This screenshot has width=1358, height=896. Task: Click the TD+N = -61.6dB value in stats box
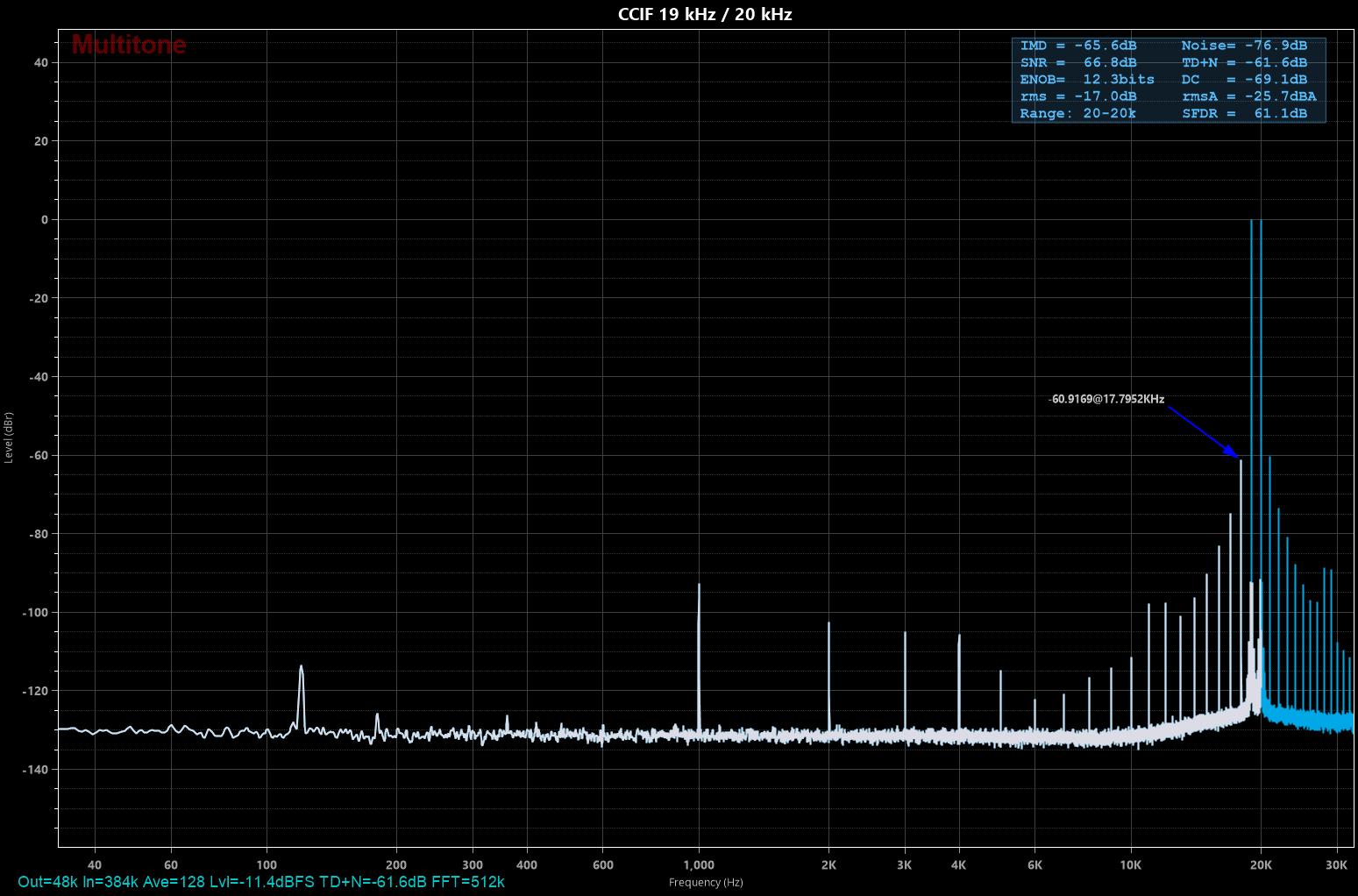1244,62
